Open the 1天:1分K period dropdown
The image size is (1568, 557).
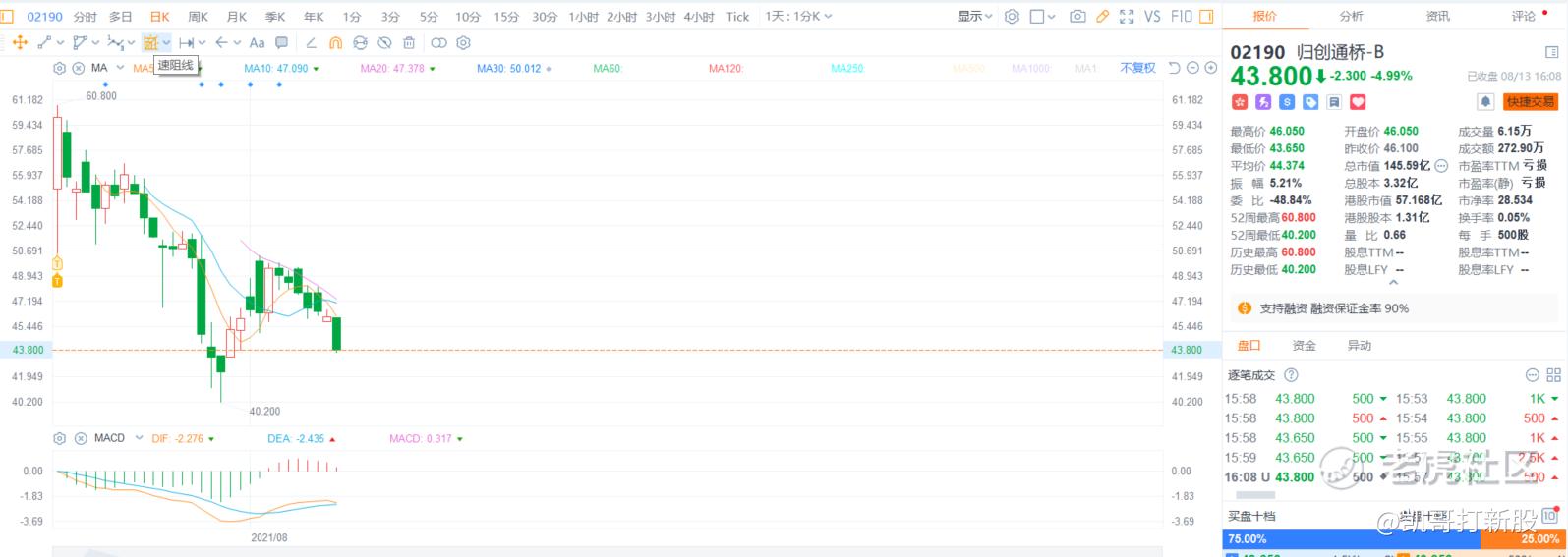click(798, 17)
